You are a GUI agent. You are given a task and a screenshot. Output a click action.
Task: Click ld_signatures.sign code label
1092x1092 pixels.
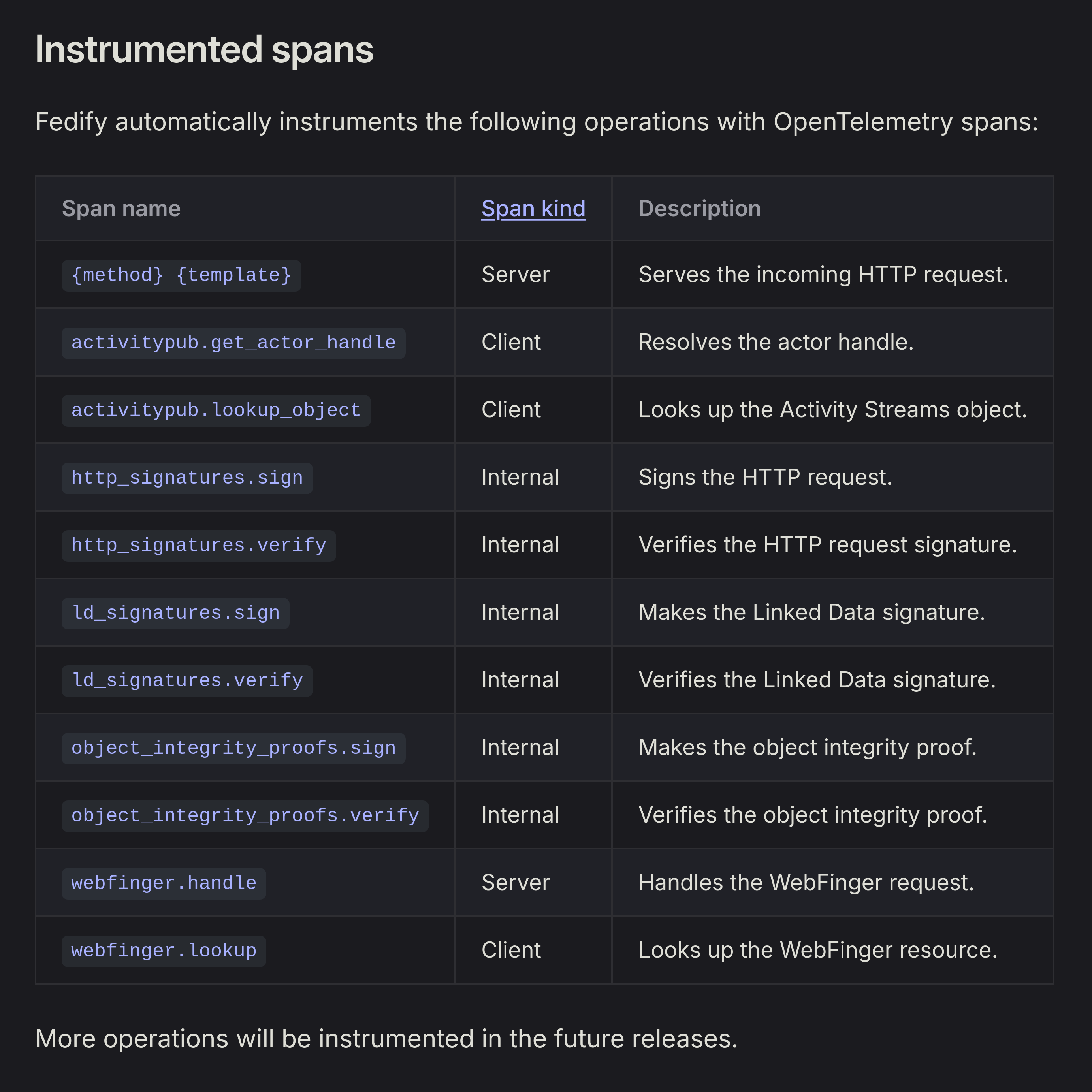175,613
